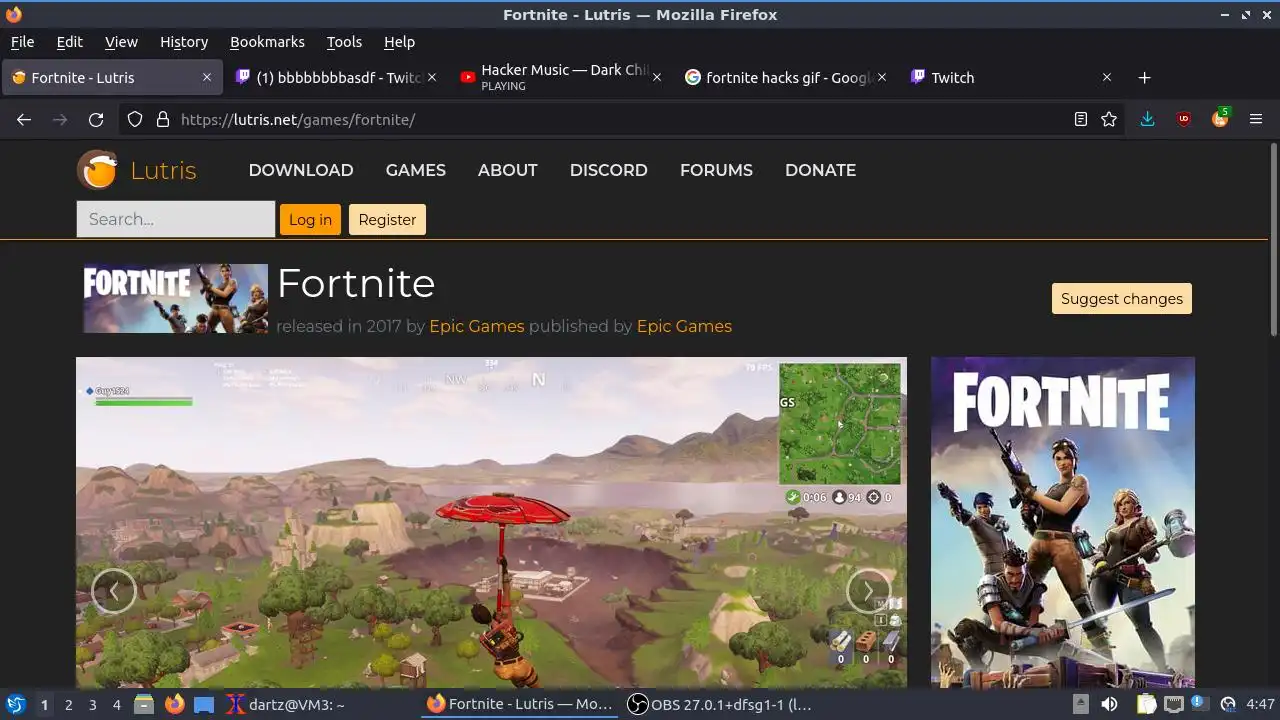Click the orange extension icon with badge 5

point(1220,118)
